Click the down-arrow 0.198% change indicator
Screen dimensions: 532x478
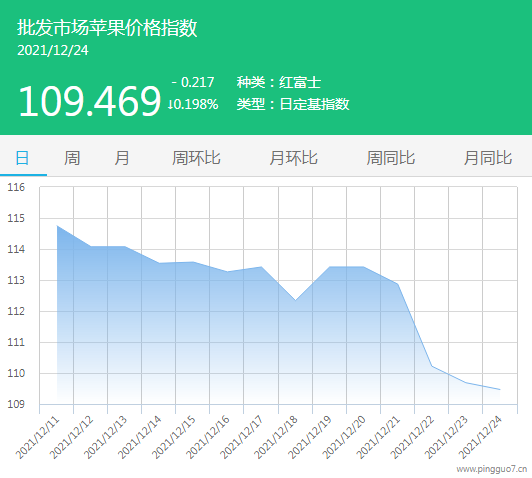click(x=193, y=104)
